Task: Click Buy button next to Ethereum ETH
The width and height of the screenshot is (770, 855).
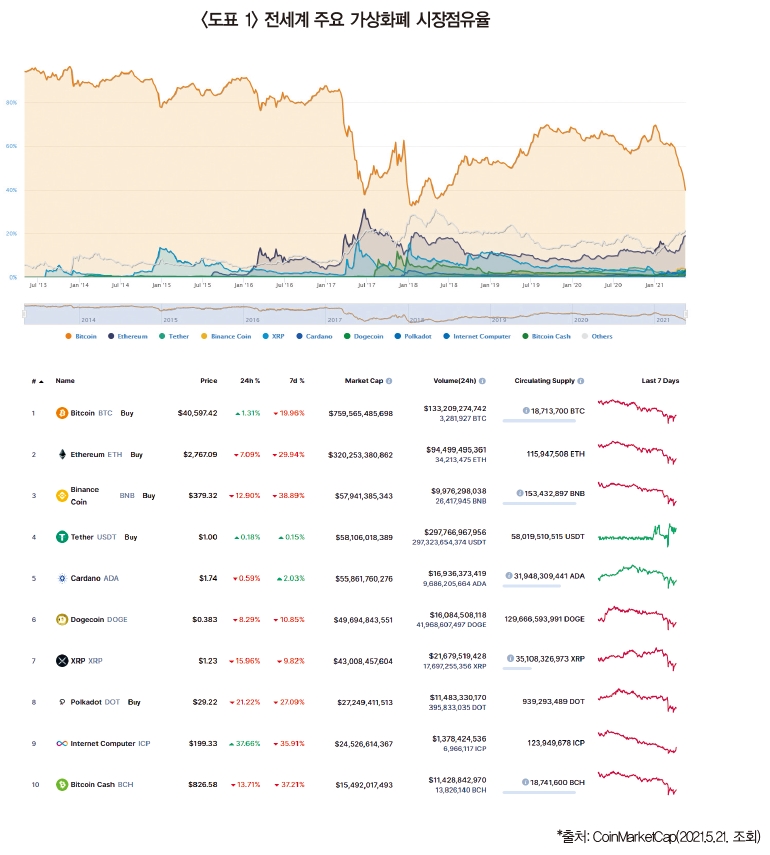Action: click(136, 454)
